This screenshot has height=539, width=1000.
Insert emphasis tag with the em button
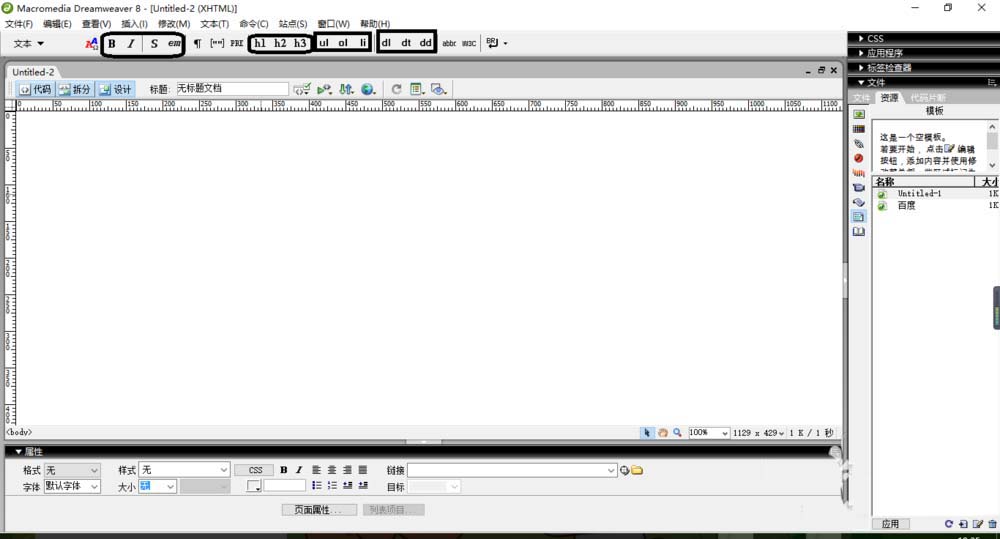[x=174, y=43]
